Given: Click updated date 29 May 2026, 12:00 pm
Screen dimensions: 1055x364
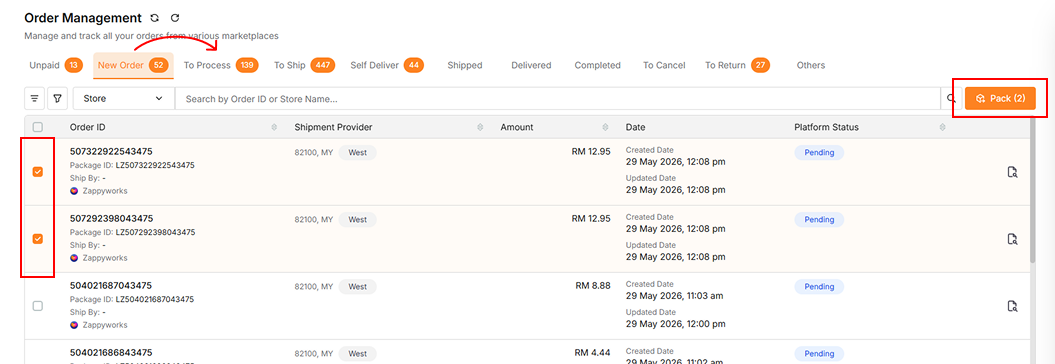Looking at the screenshot, I should 676,324.
